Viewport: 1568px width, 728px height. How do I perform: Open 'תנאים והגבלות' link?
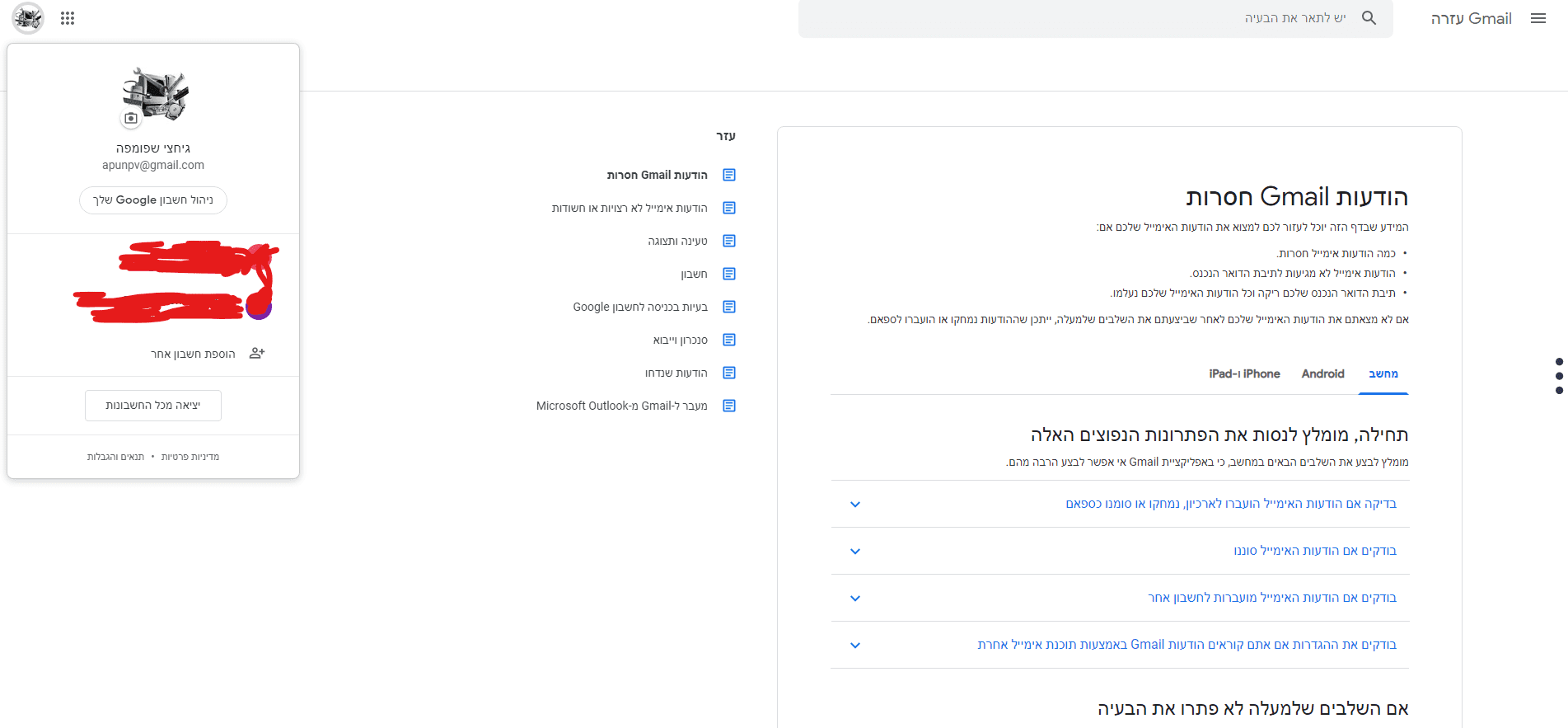coord(115,457)
